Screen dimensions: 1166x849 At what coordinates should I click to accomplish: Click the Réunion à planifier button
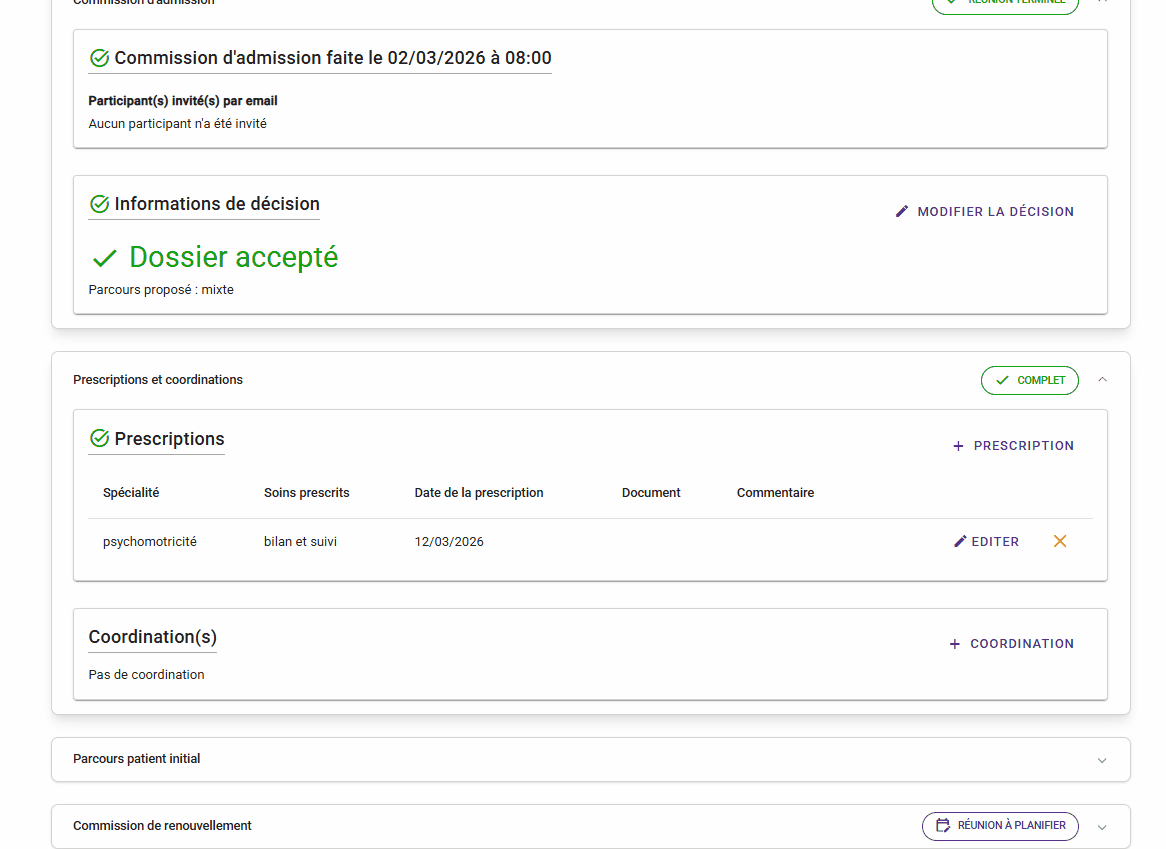1000,826
